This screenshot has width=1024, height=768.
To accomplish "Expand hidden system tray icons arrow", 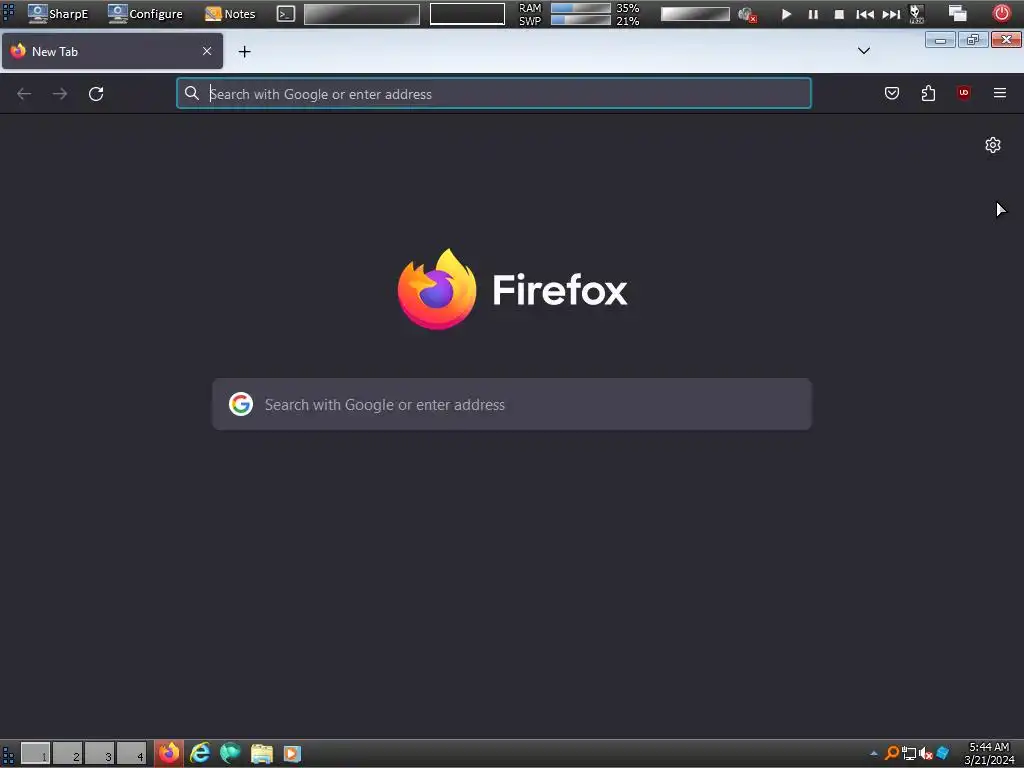I will click(x=874, y=754).
